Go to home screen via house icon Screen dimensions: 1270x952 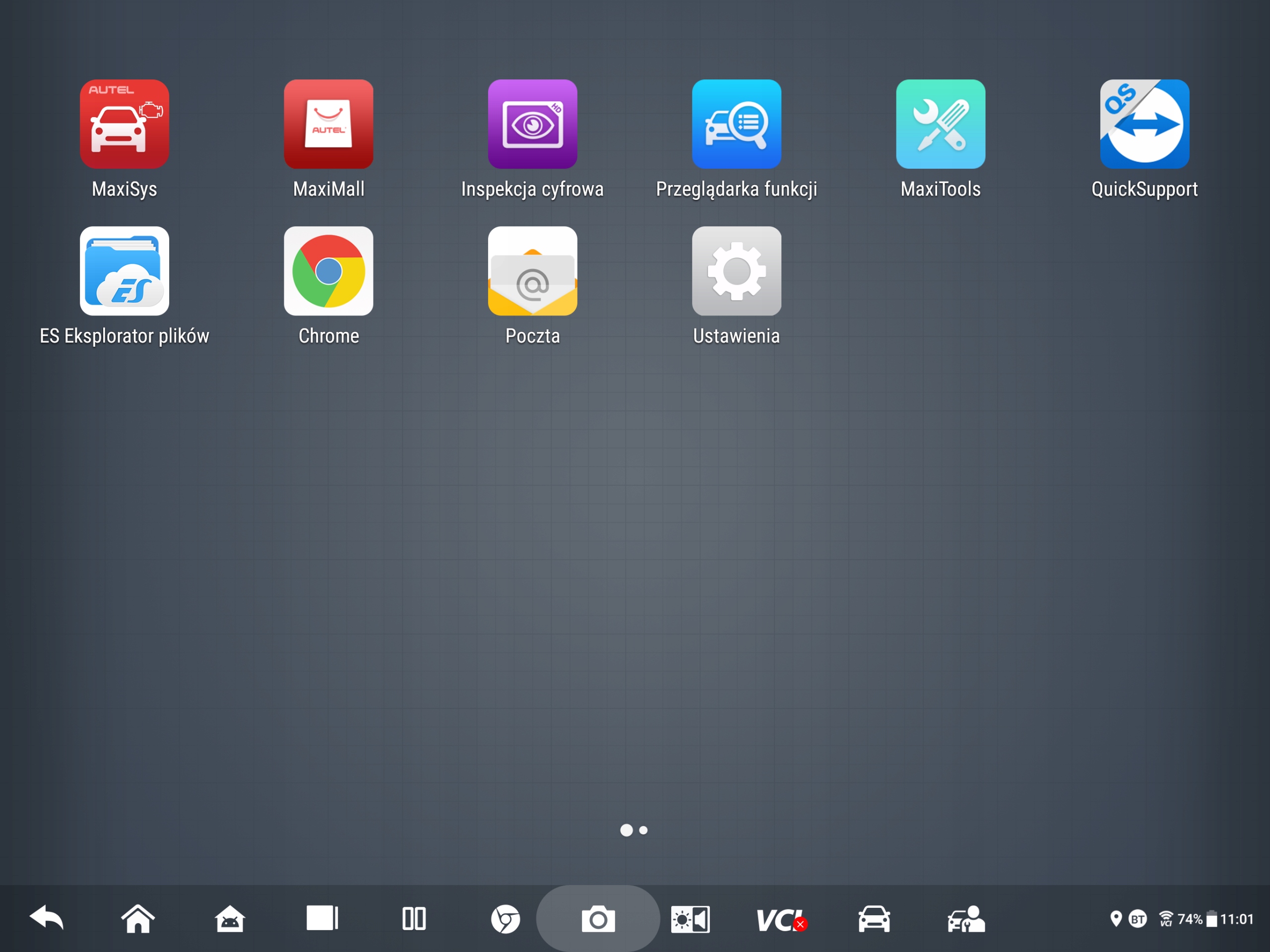[x=138, y=918]
